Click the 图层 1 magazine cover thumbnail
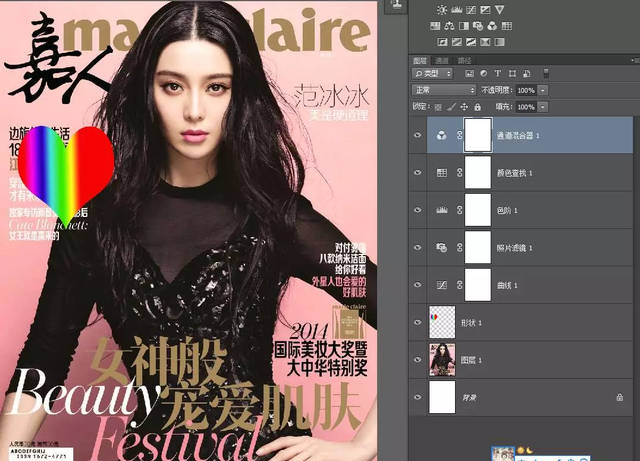Viewport: 640px width, 461px height. pos(442,360)
